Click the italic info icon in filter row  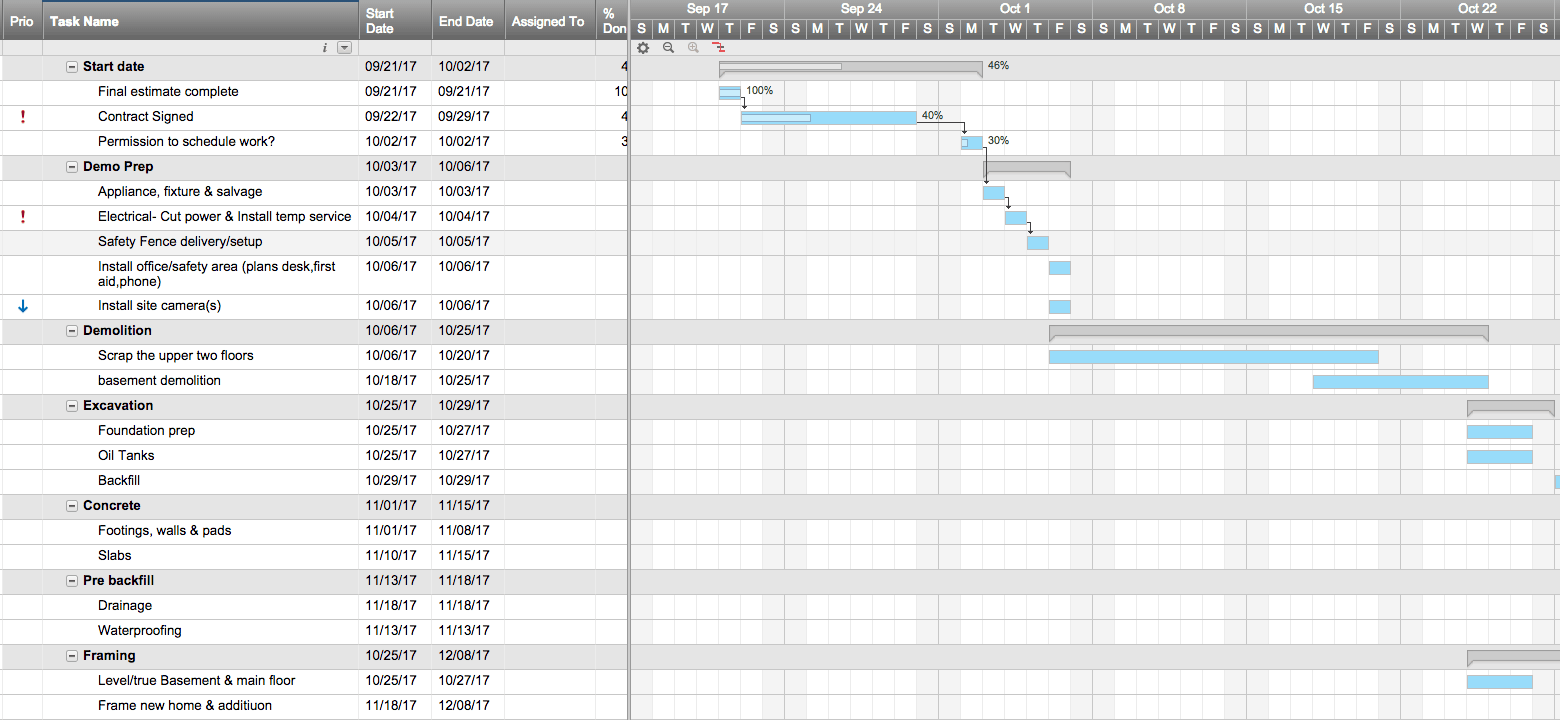324,47
